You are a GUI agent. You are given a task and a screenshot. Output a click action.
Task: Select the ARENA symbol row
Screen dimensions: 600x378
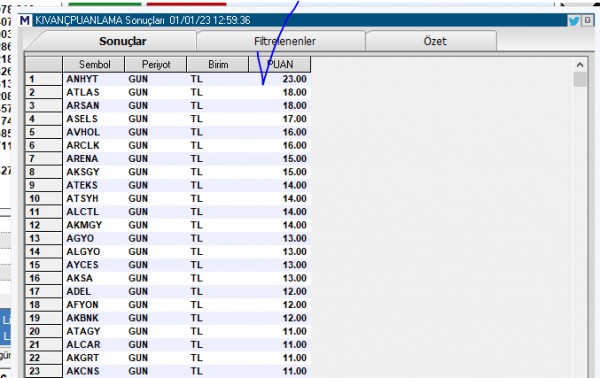pyautogui.click(x=168, y=159)
